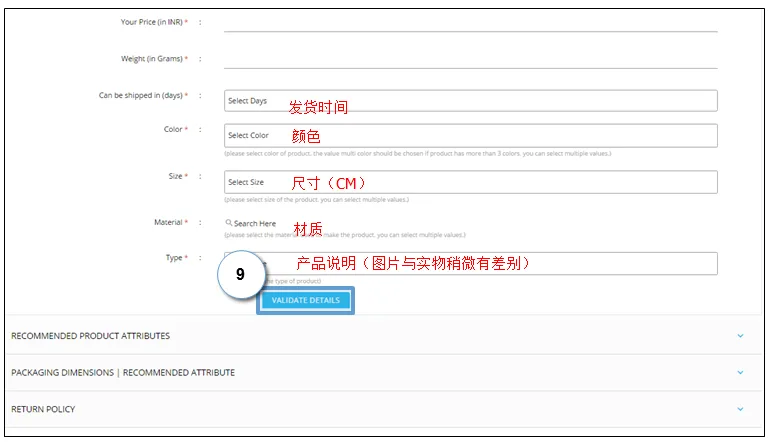
Task: Expand the Return Policy section
Action: tap(384, 409)
